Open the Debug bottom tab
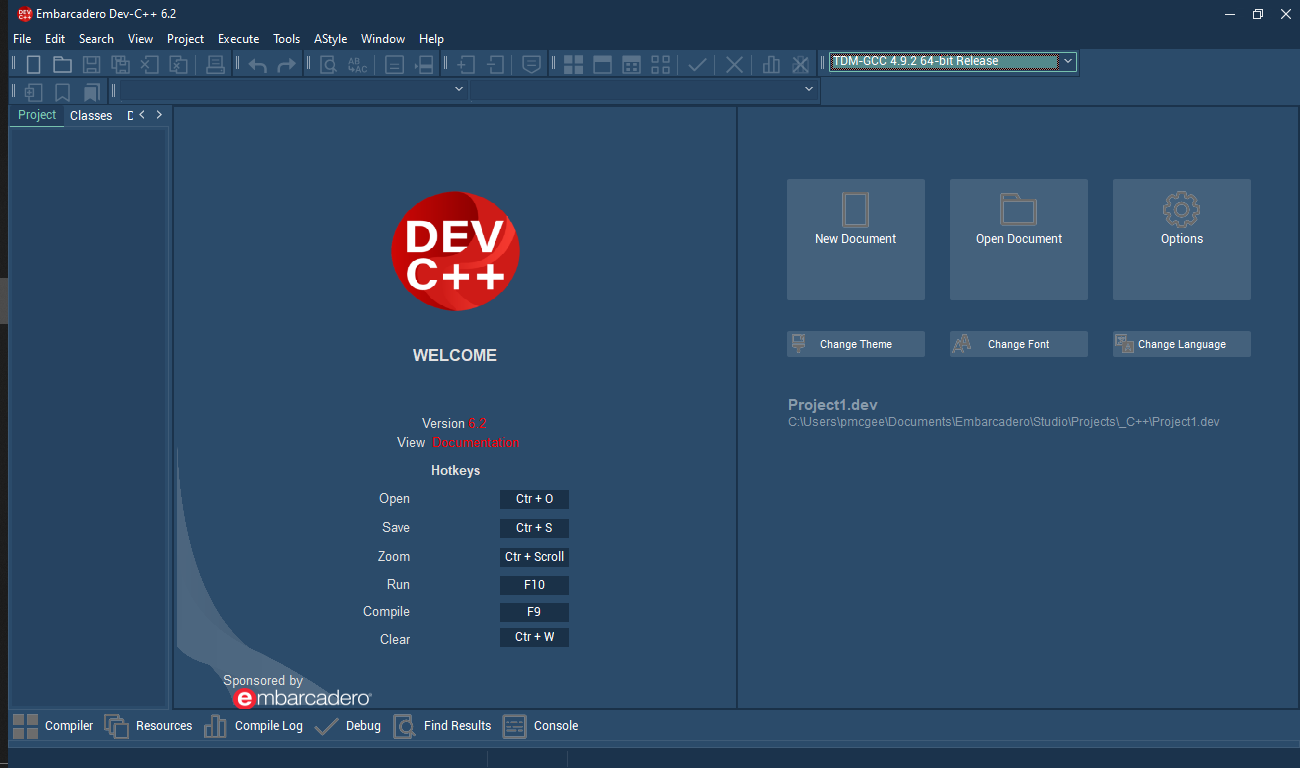This screenshot has width=1300, height=771. [x=347, y=726]
